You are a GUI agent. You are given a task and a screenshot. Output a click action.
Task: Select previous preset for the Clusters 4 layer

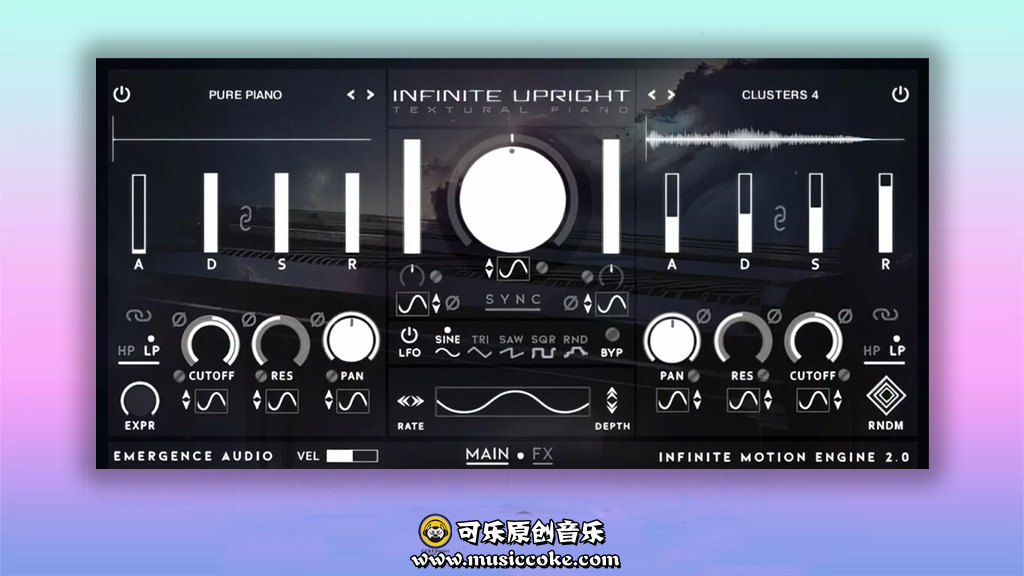[x=652, y=95]
